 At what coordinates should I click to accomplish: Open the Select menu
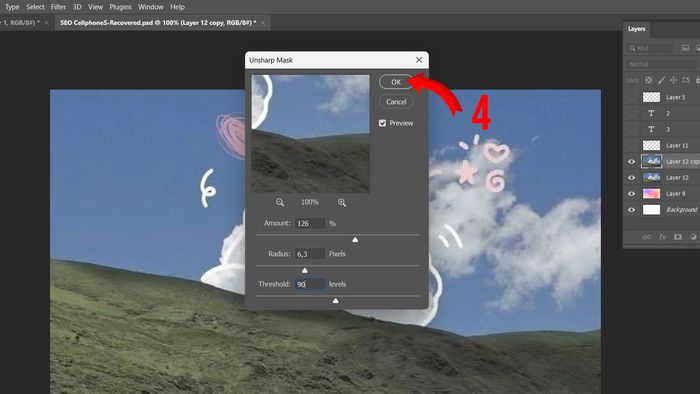35,7
